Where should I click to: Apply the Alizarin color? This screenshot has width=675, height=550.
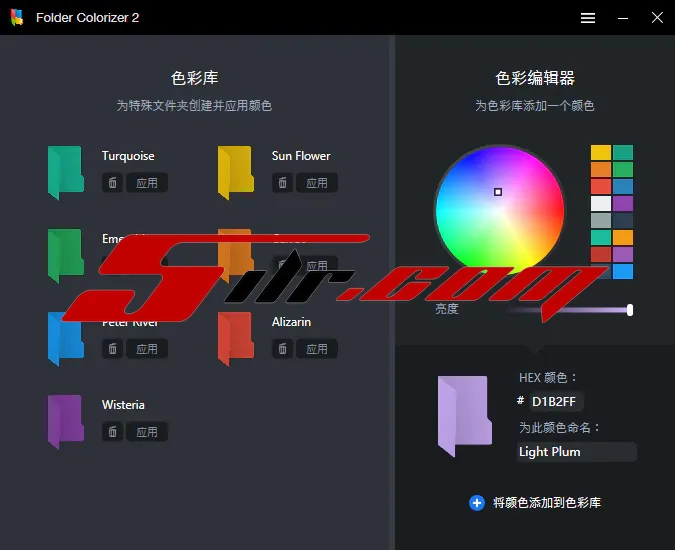(317, 349)
